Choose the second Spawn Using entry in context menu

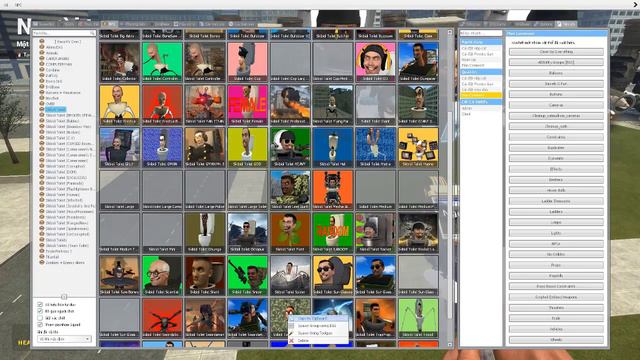[318, 333]
